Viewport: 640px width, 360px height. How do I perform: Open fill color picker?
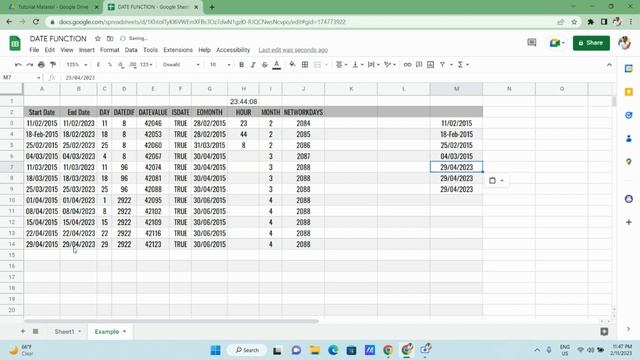pyautogui.click(x=292, y=64)
